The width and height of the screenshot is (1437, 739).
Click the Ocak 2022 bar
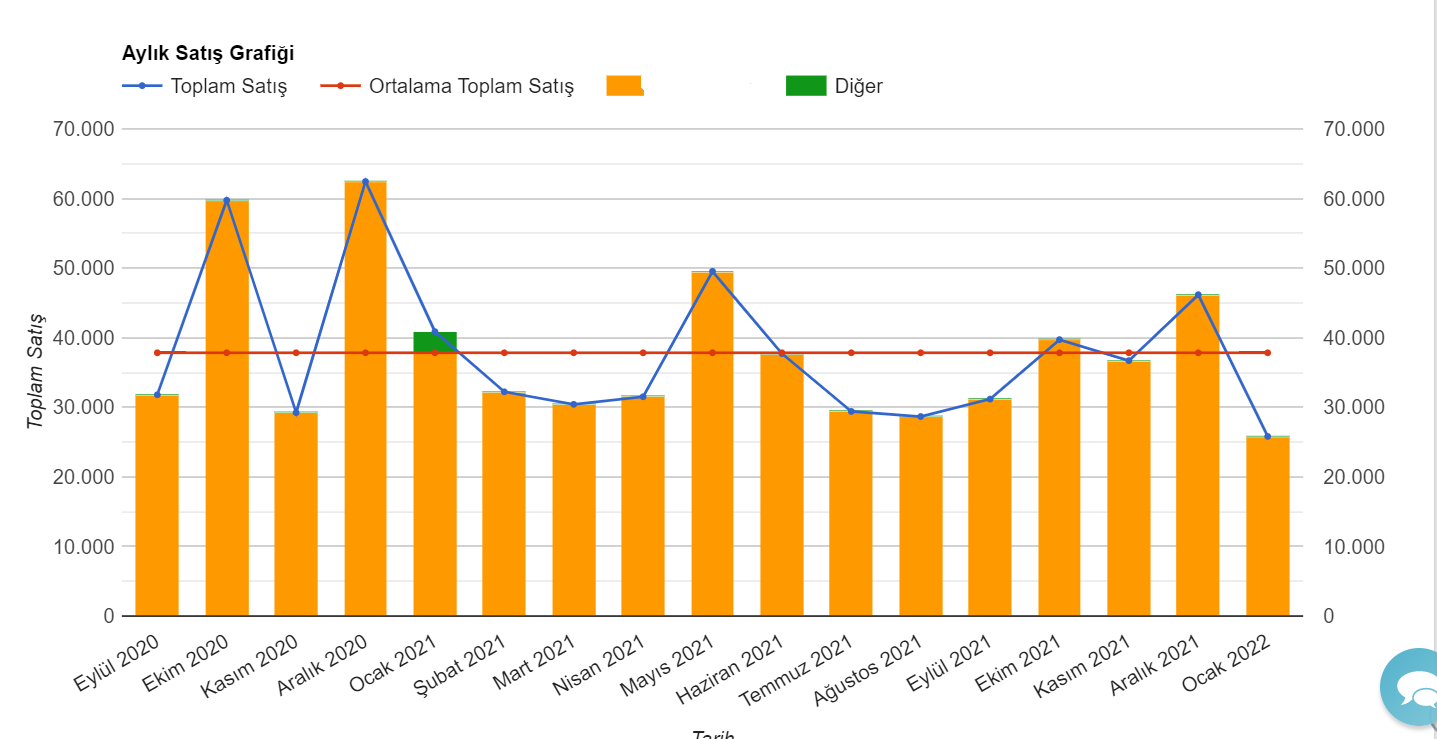tap(1267, 527)
